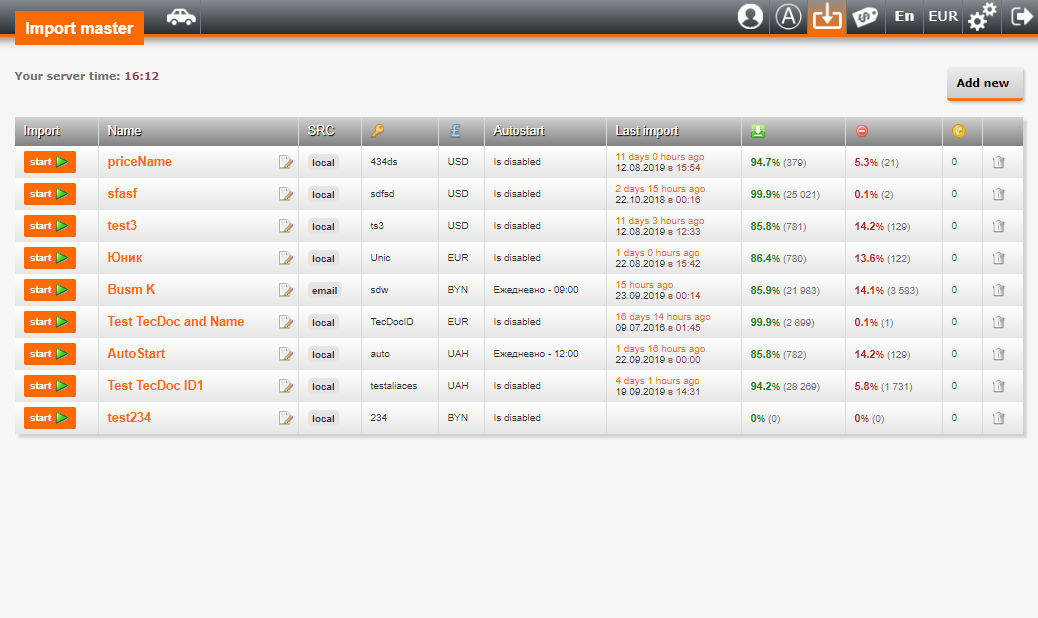
Task: Open the user profile icon
Action: 750,17
